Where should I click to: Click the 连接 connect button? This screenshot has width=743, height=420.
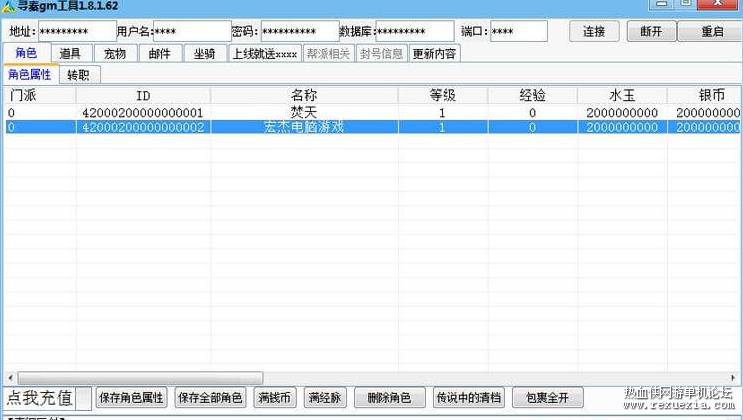click(594, 31)
